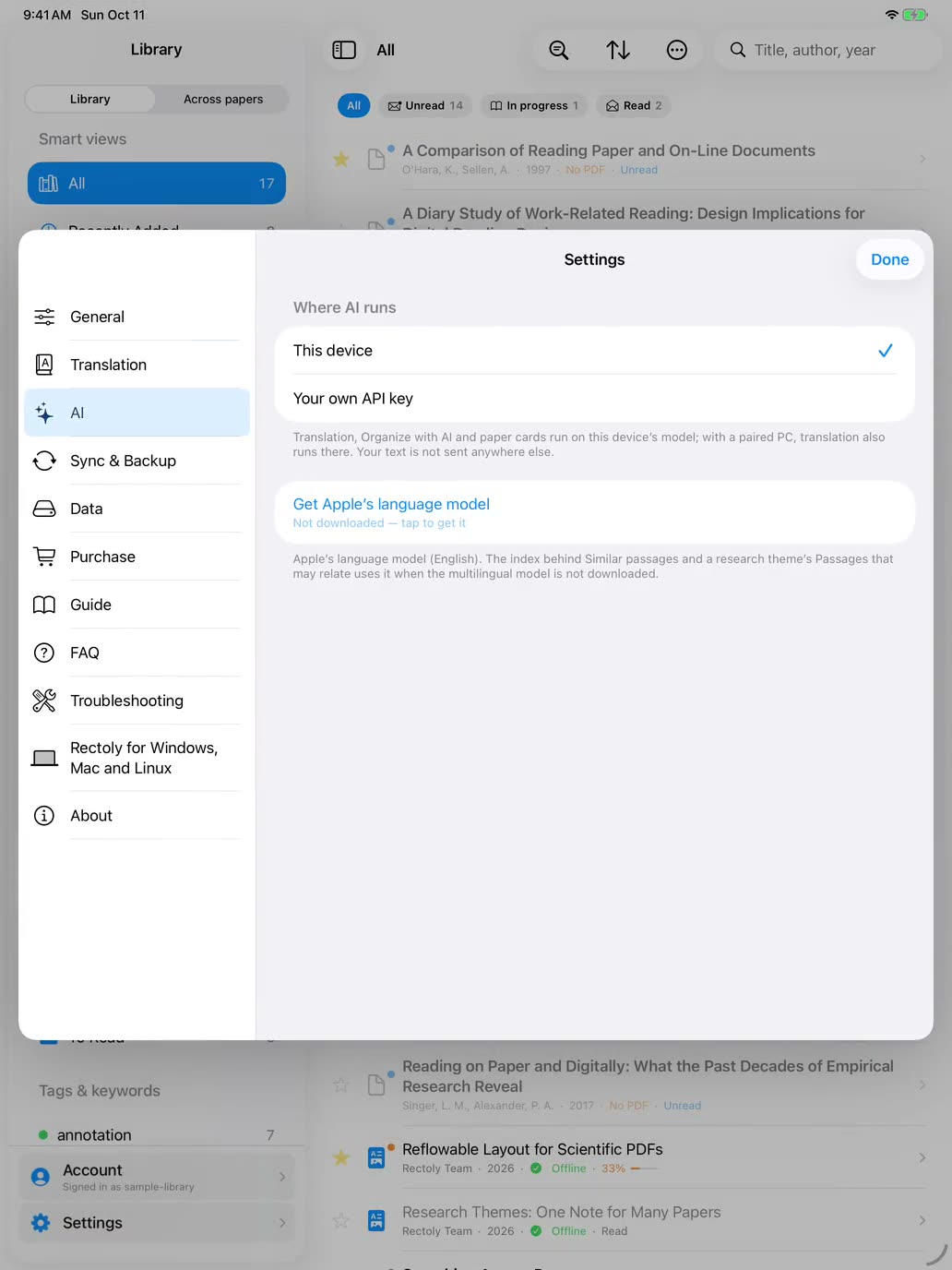The height and width of the screenshot is (1270, 952).
Task: Toggle the sidebar panel icon
Action: click(x=344, y=50)
